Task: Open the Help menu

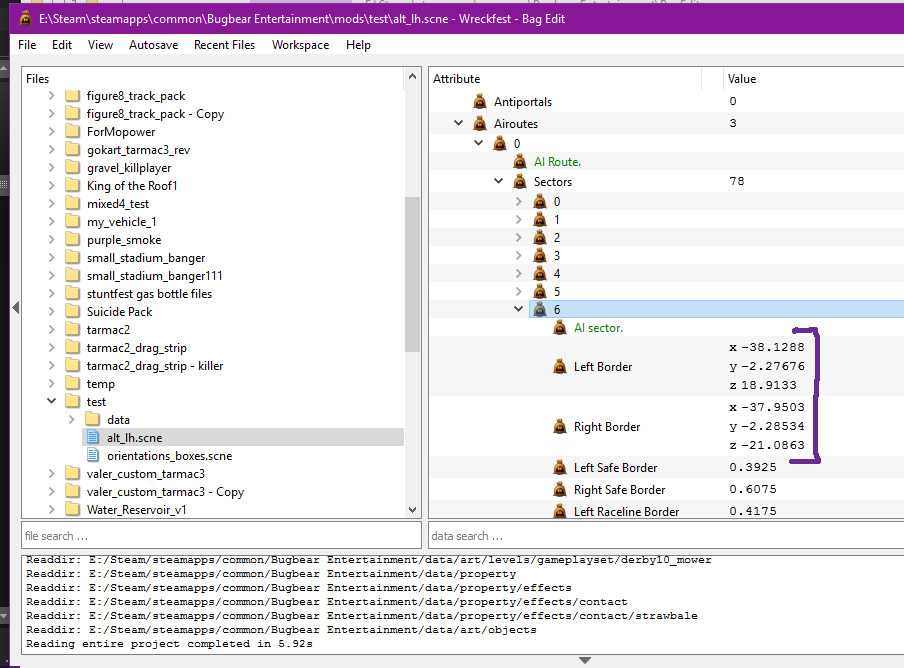Action: tap(358, 45)
